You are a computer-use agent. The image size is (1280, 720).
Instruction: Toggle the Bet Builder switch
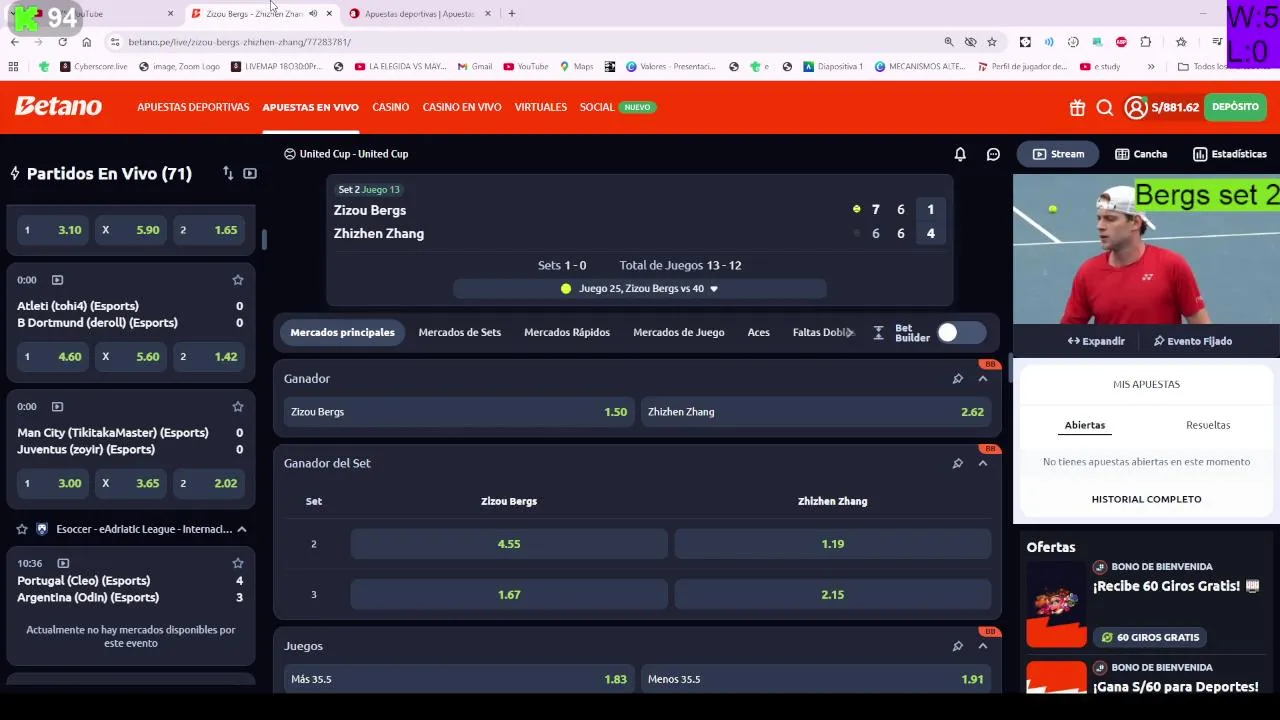click(x=960, y=333)
